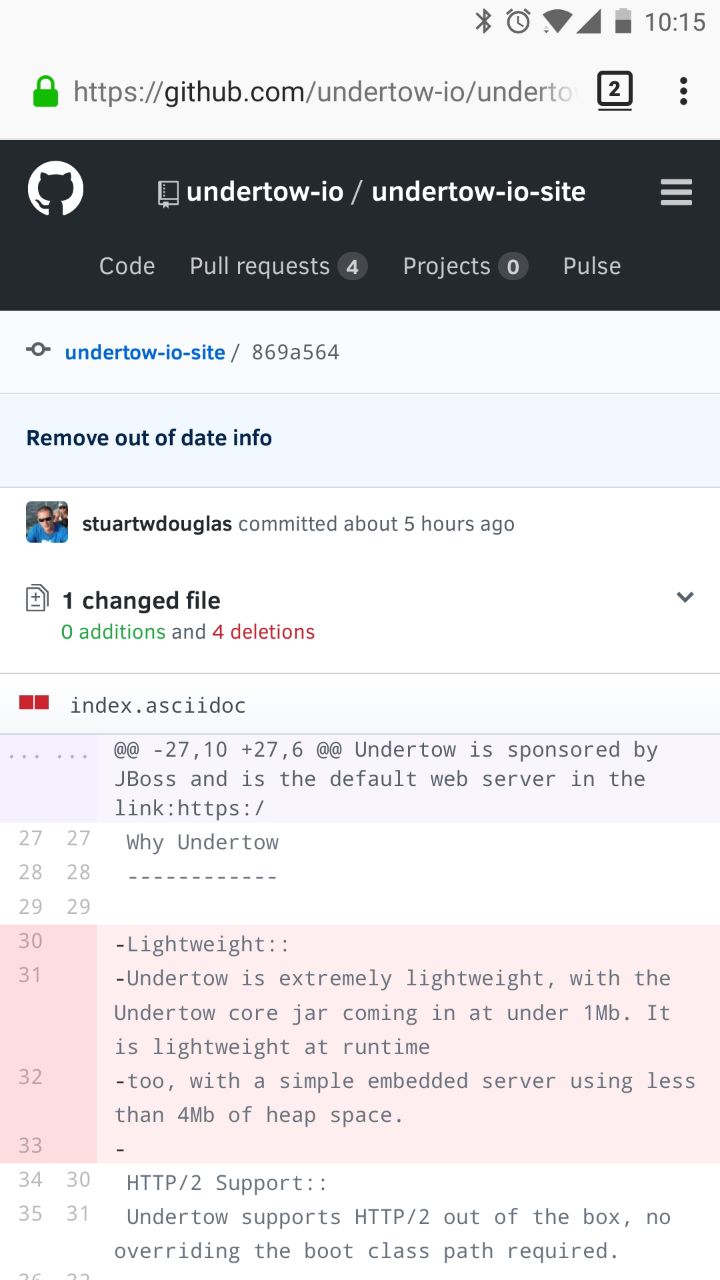
Task: Switch to Pull requests tab
Action: pos(279,266)
